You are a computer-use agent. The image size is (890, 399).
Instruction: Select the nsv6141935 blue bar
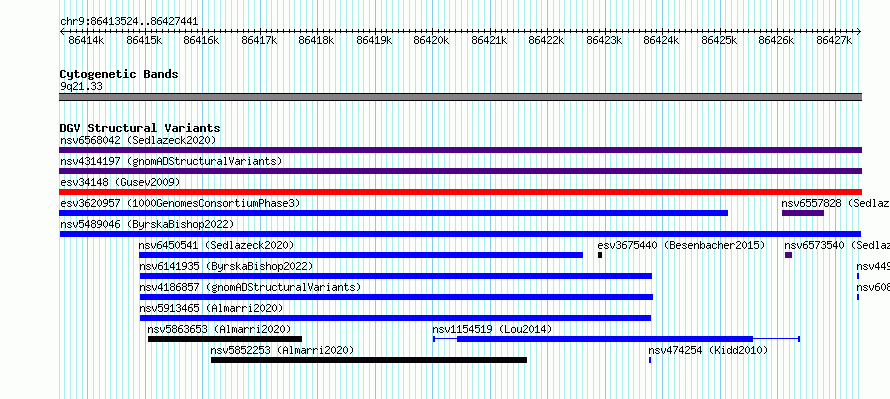coord(396,276)
